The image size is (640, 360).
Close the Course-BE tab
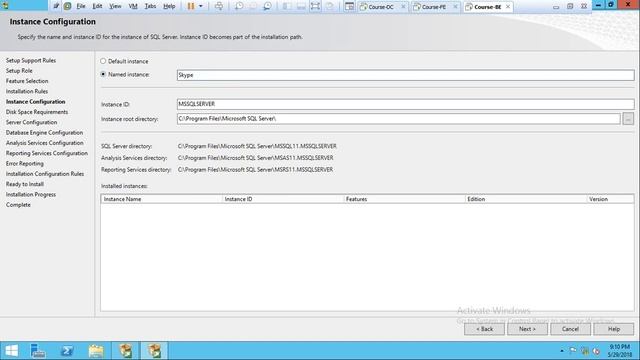coord(508,7)
